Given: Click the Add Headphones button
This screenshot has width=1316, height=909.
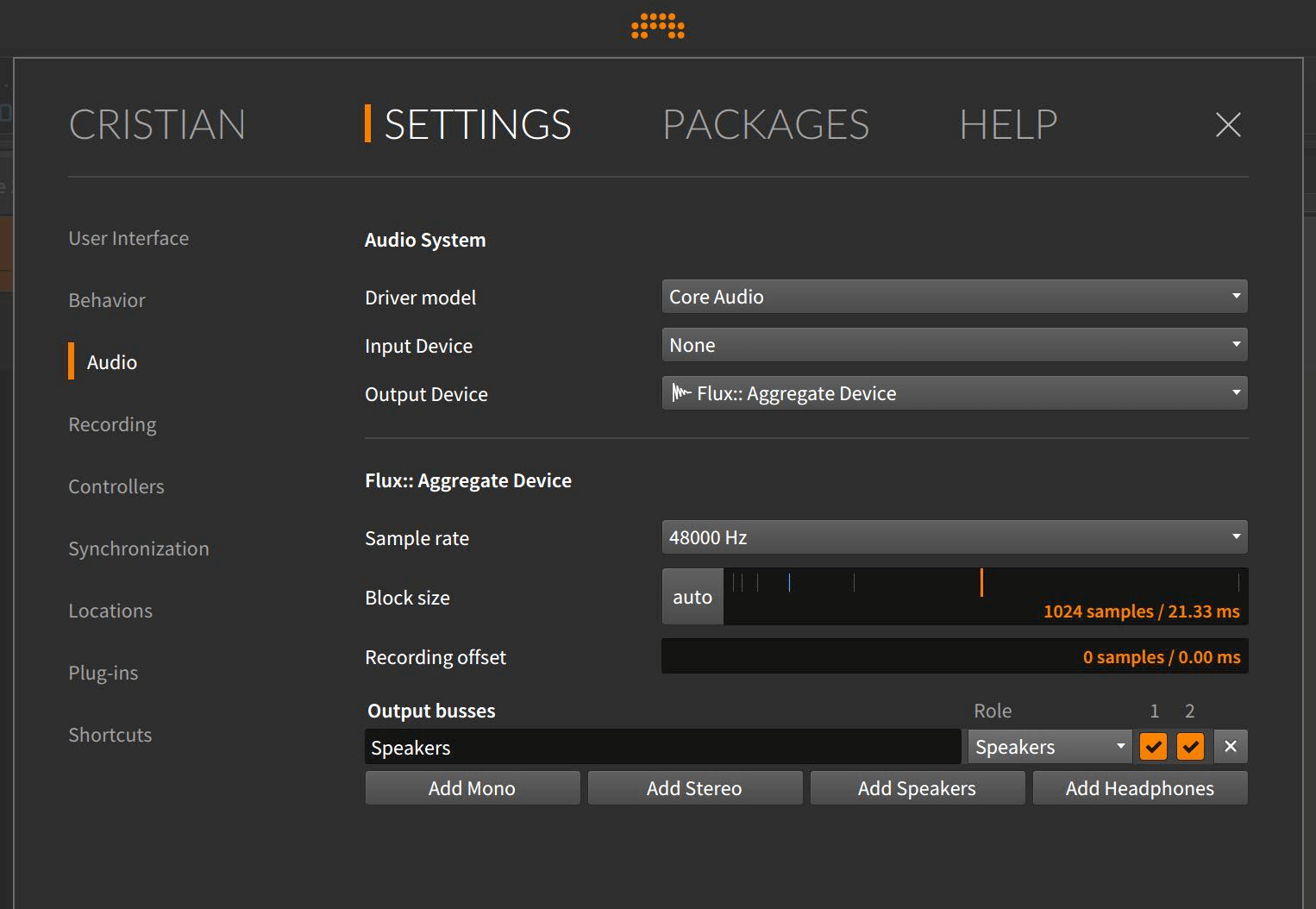Looking at the screenshot, I should pos(1139,788).
